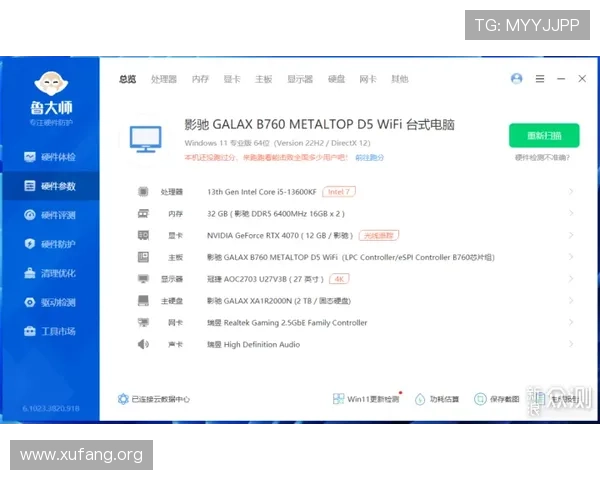Switch to the 显示器 tab

point(300,79)
